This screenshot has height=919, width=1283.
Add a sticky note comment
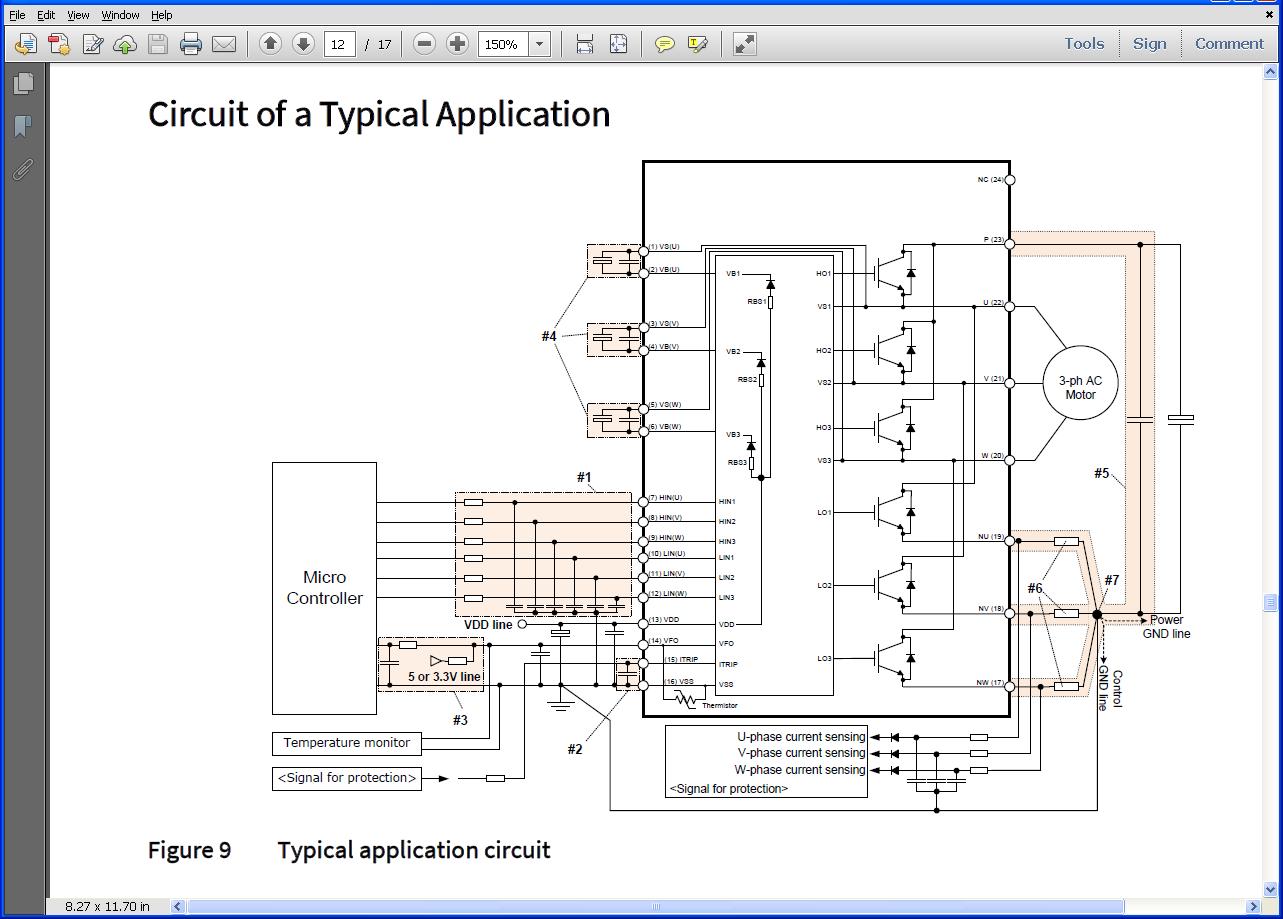[x=664, y=44]
